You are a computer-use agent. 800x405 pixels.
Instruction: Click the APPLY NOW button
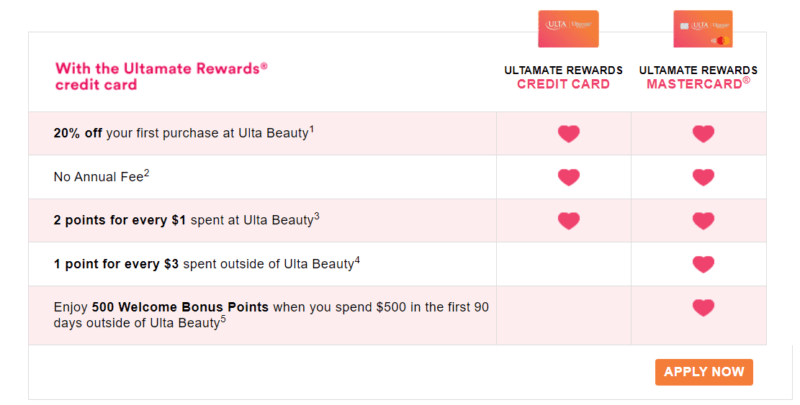click(x=704, y=372)
